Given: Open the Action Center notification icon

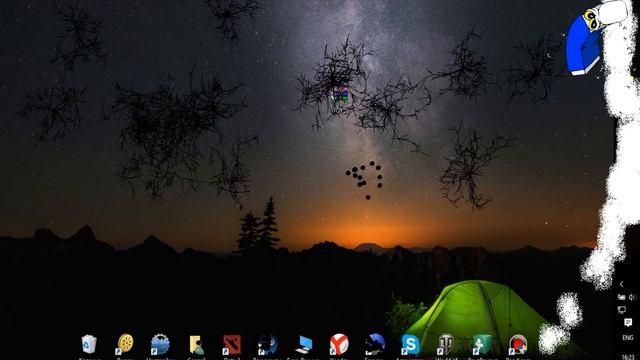Looking at the screenshot, I should click(628, 322).
